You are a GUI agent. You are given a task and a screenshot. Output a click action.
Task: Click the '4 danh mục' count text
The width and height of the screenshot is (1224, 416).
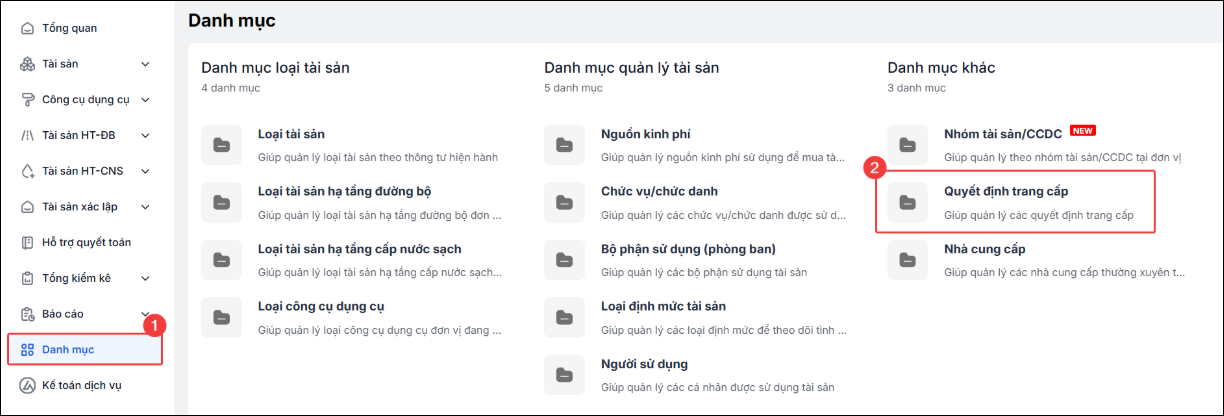230,89
